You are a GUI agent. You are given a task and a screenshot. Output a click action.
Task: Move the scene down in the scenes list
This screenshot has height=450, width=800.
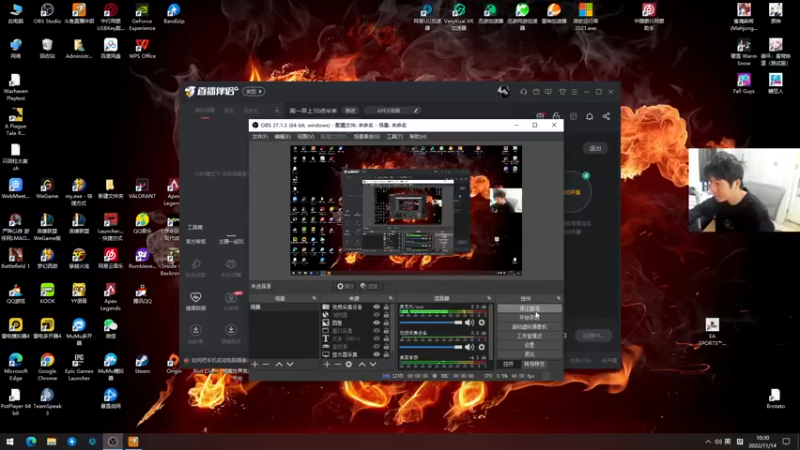(290, 364)
